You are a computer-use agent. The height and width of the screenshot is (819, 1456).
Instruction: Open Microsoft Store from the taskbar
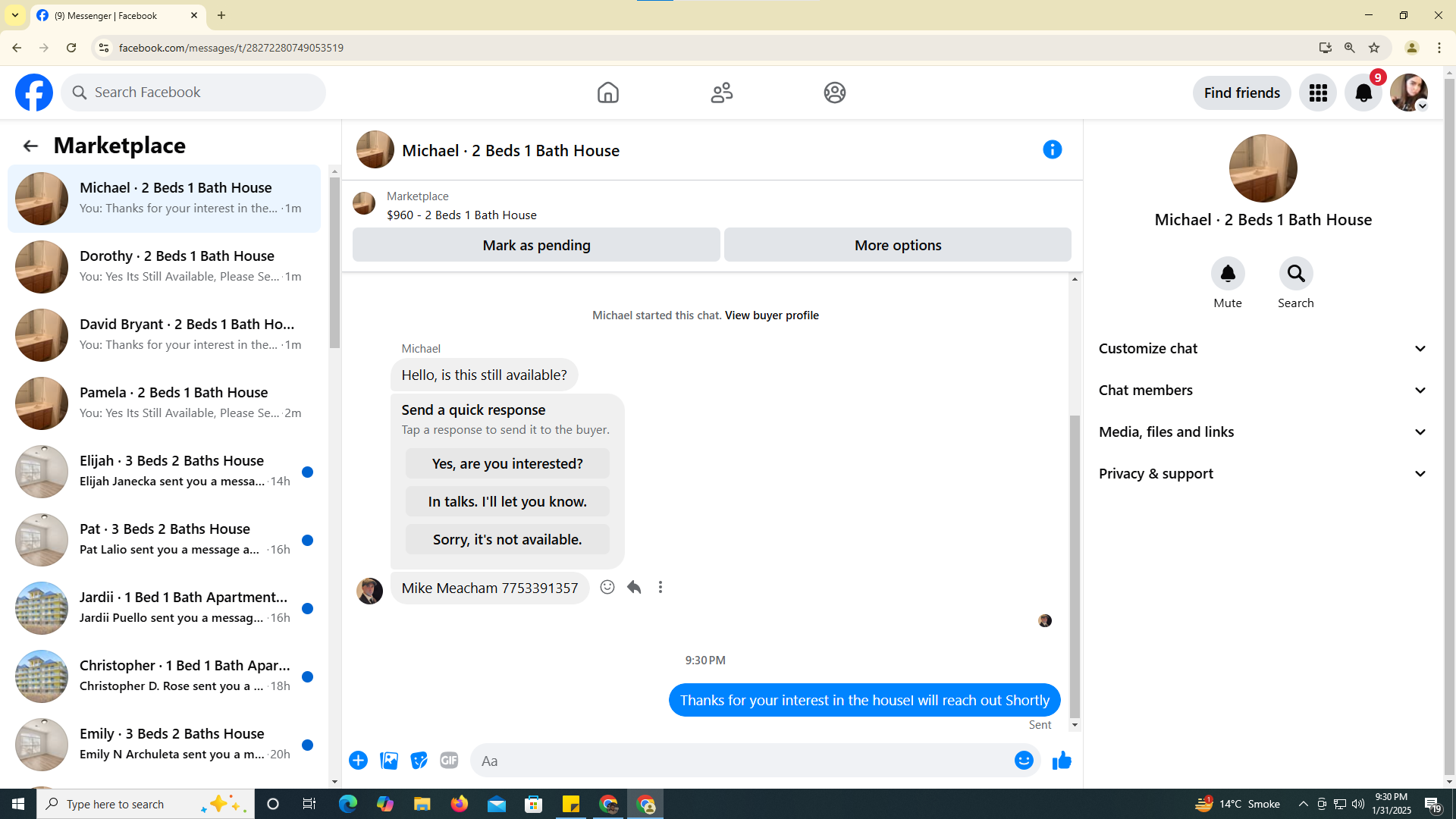click(534, 804)
